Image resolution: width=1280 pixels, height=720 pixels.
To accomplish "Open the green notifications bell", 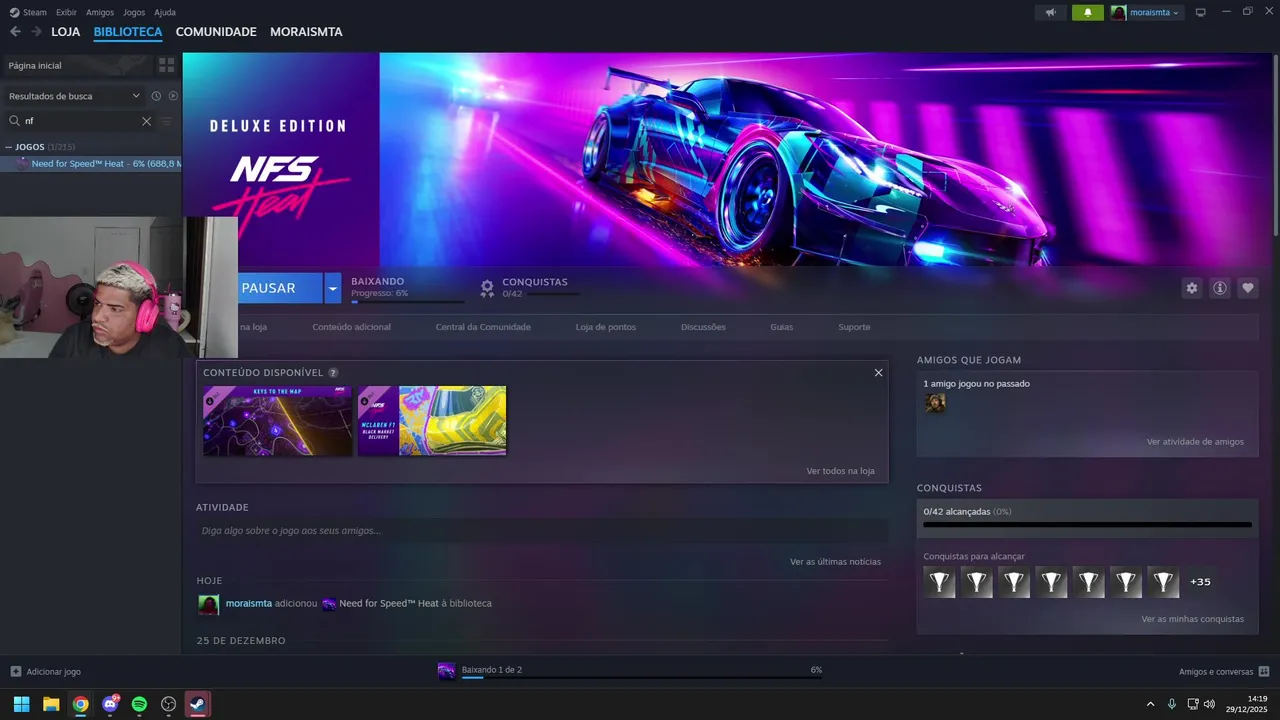I will pos(1088,12).
